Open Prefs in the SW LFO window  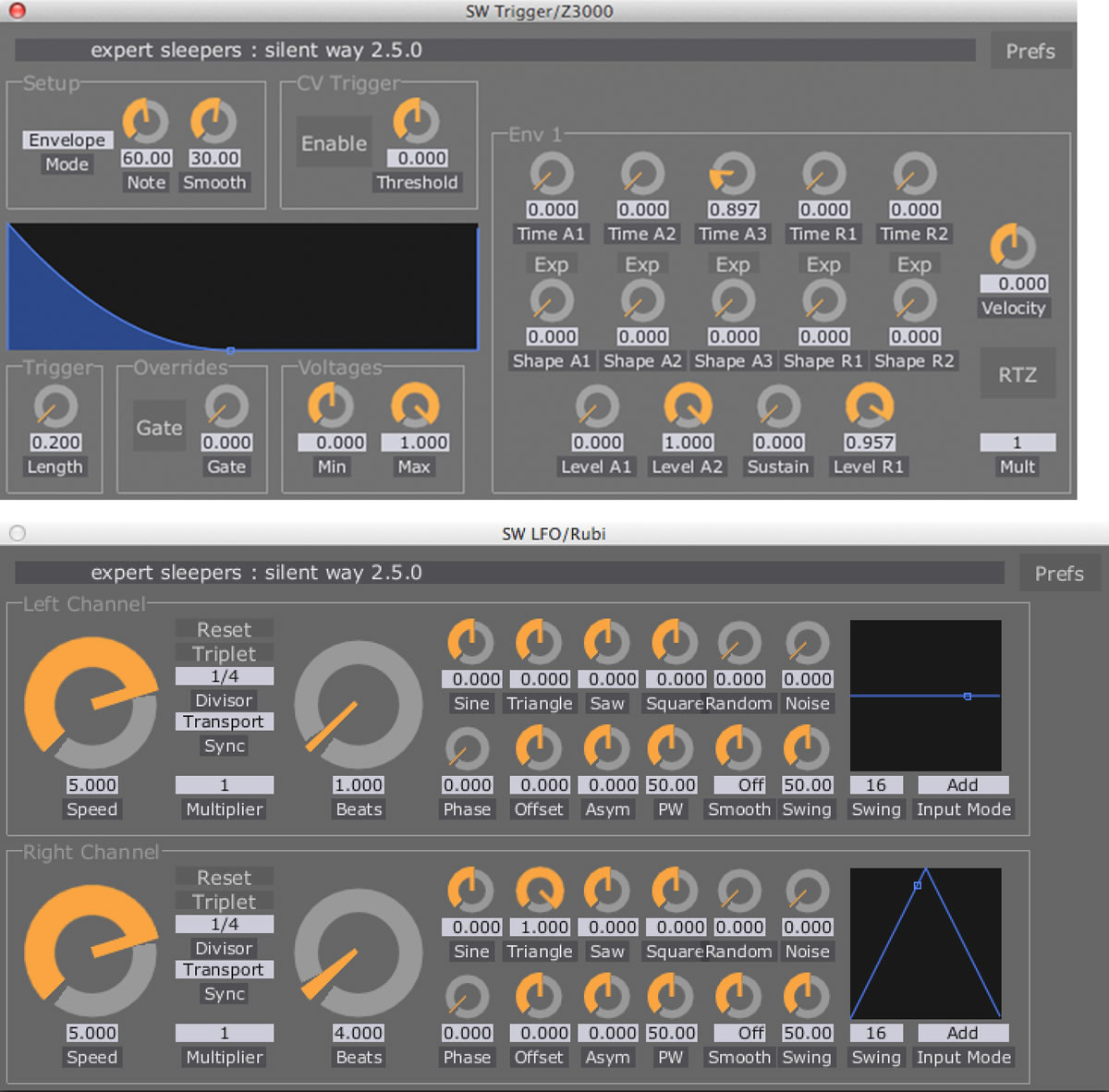coord(1059,574)
